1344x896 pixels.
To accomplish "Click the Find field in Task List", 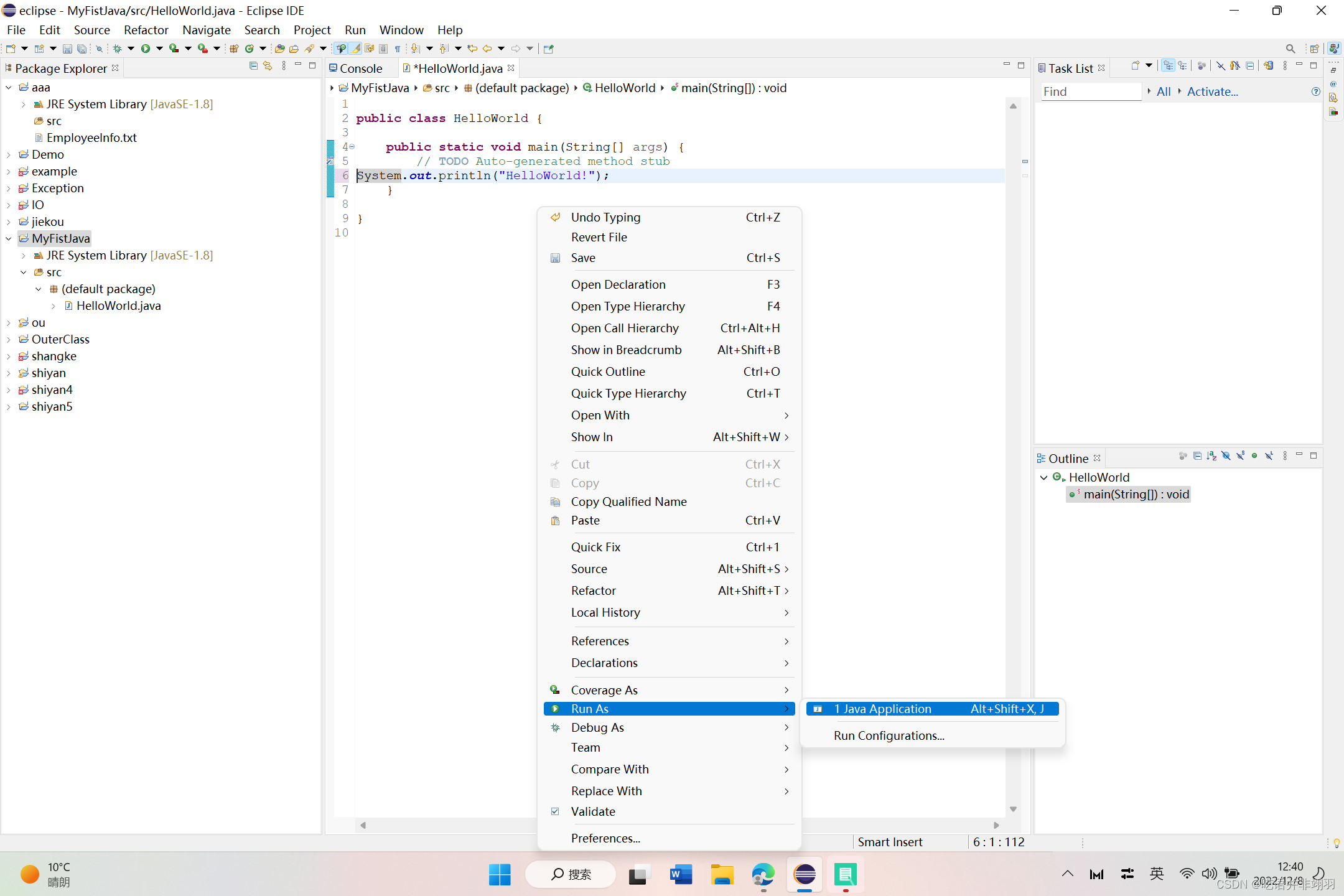I will 1090,91.
